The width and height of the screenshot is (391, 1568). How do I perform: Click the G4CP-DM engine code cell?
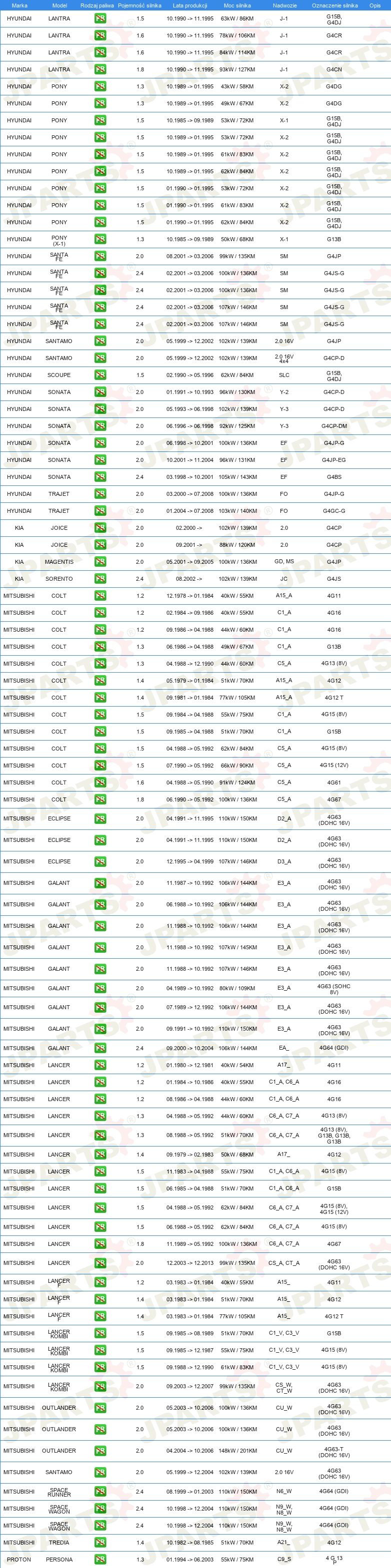[334, 426]
